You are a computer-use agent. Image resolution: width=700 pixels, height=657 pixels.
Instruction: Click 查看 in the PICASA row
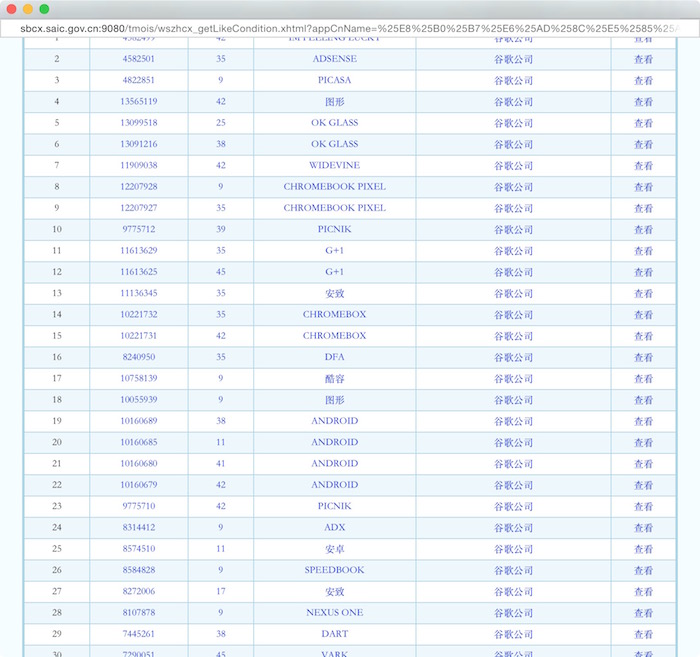pyautogui.click(x=643, y=81)
